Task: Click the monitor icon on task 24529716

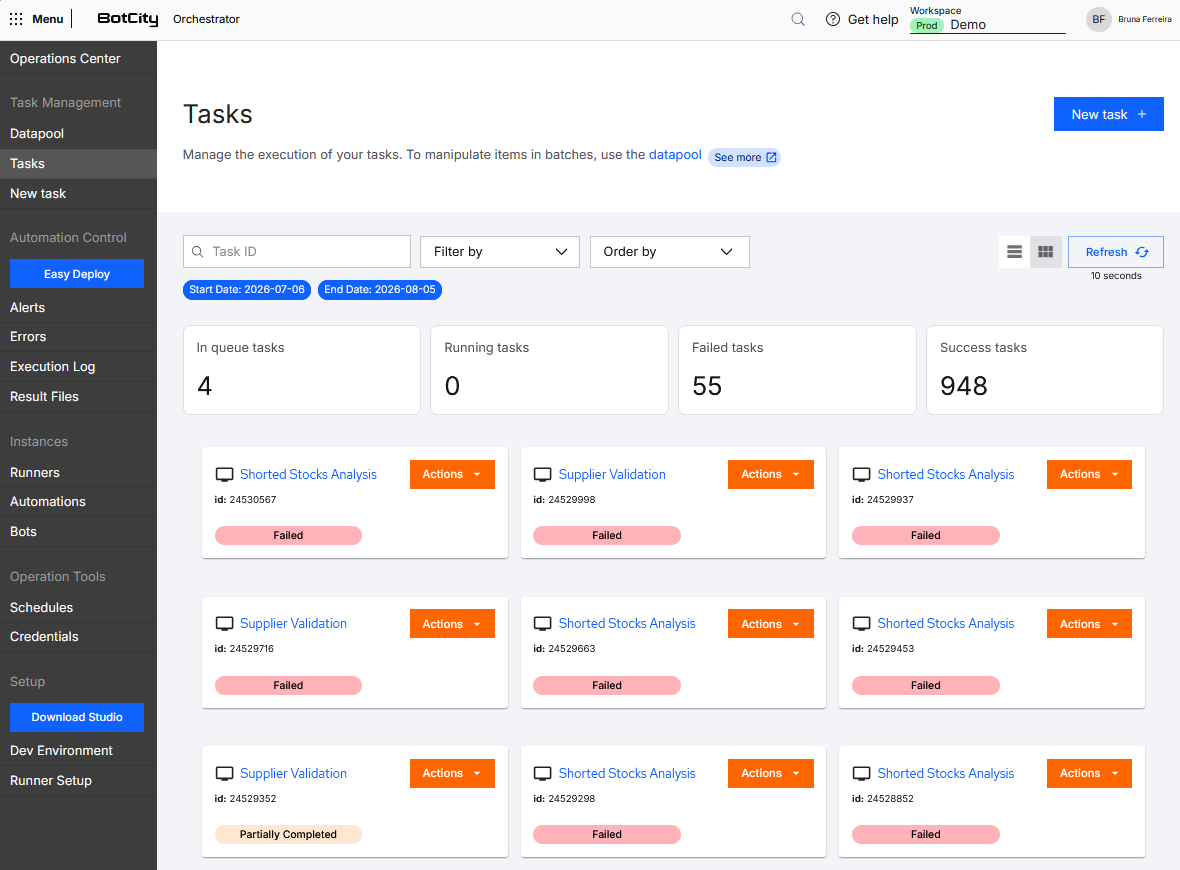Action: [224, 624]
